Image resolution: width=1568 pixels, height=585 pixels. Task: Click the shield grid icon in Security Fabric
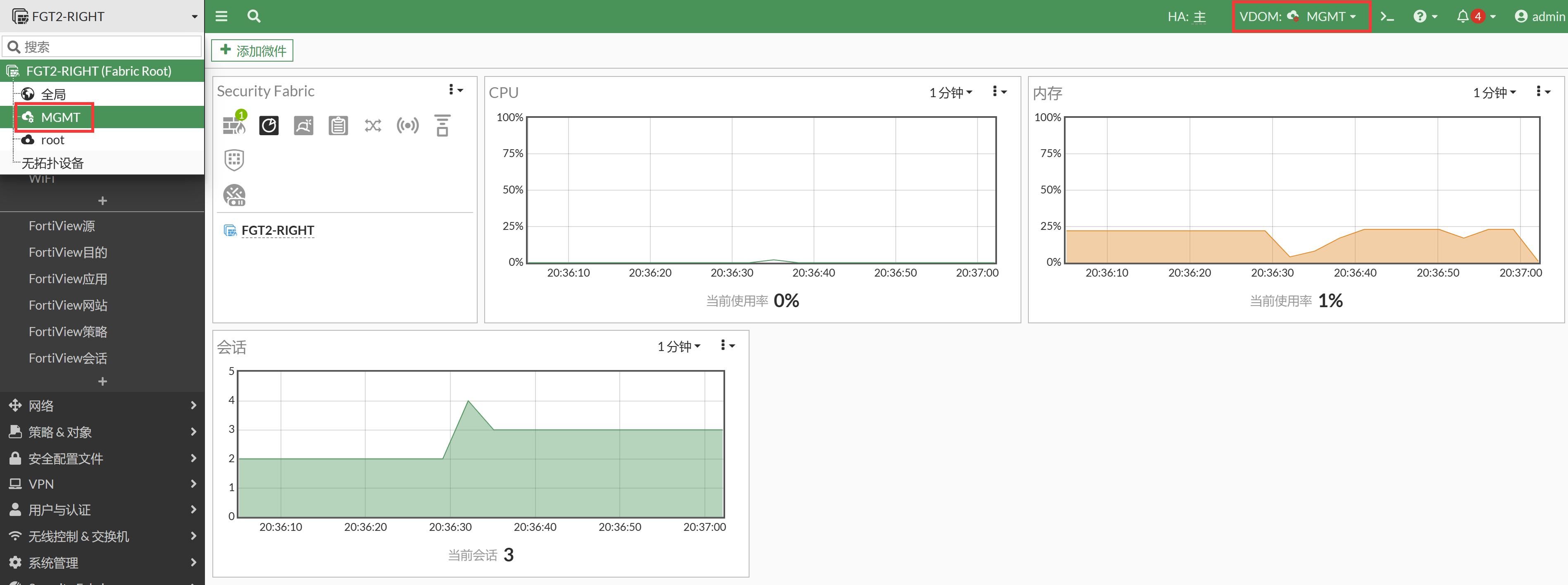[x=234, y=160]
